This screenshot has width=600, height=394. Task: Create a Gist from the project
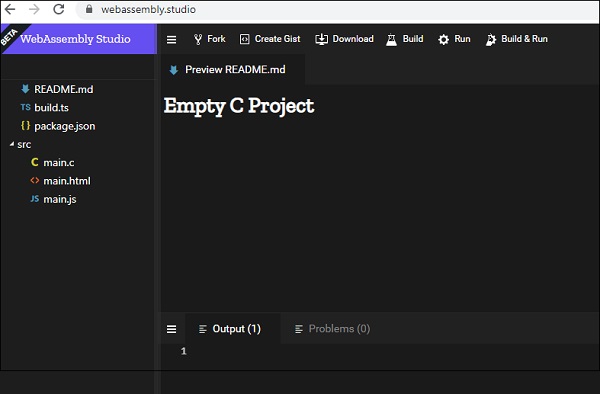tap(270, 39)
